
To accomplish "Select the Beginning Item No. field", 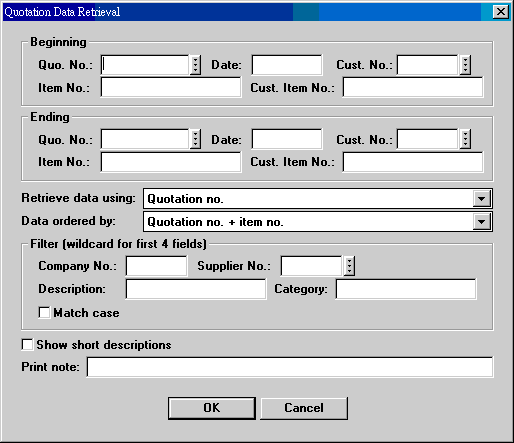I will tap(171, 87).
